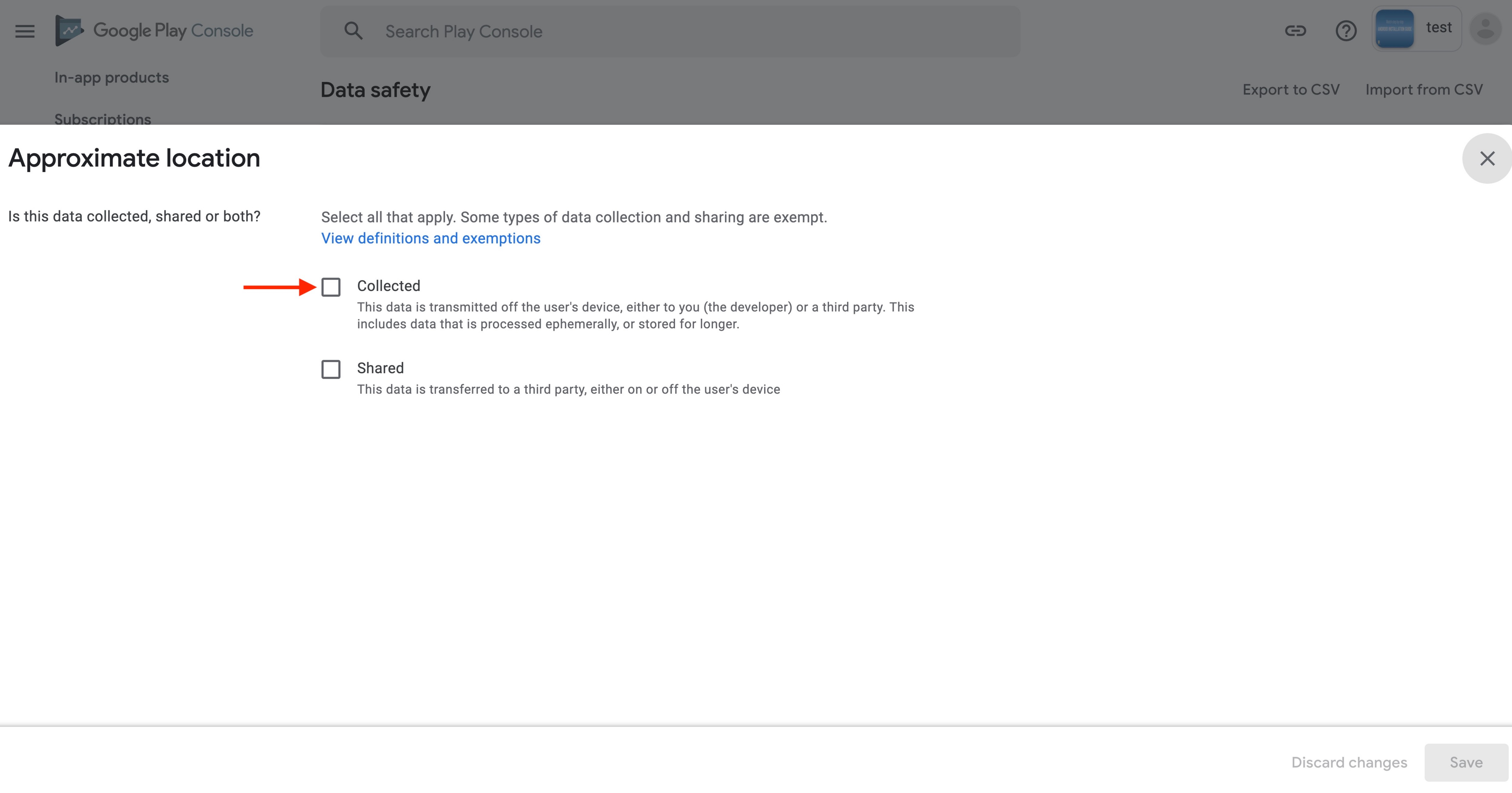Click the Shared label text
The image size is (1512, 793).
[x=380, y=368]
